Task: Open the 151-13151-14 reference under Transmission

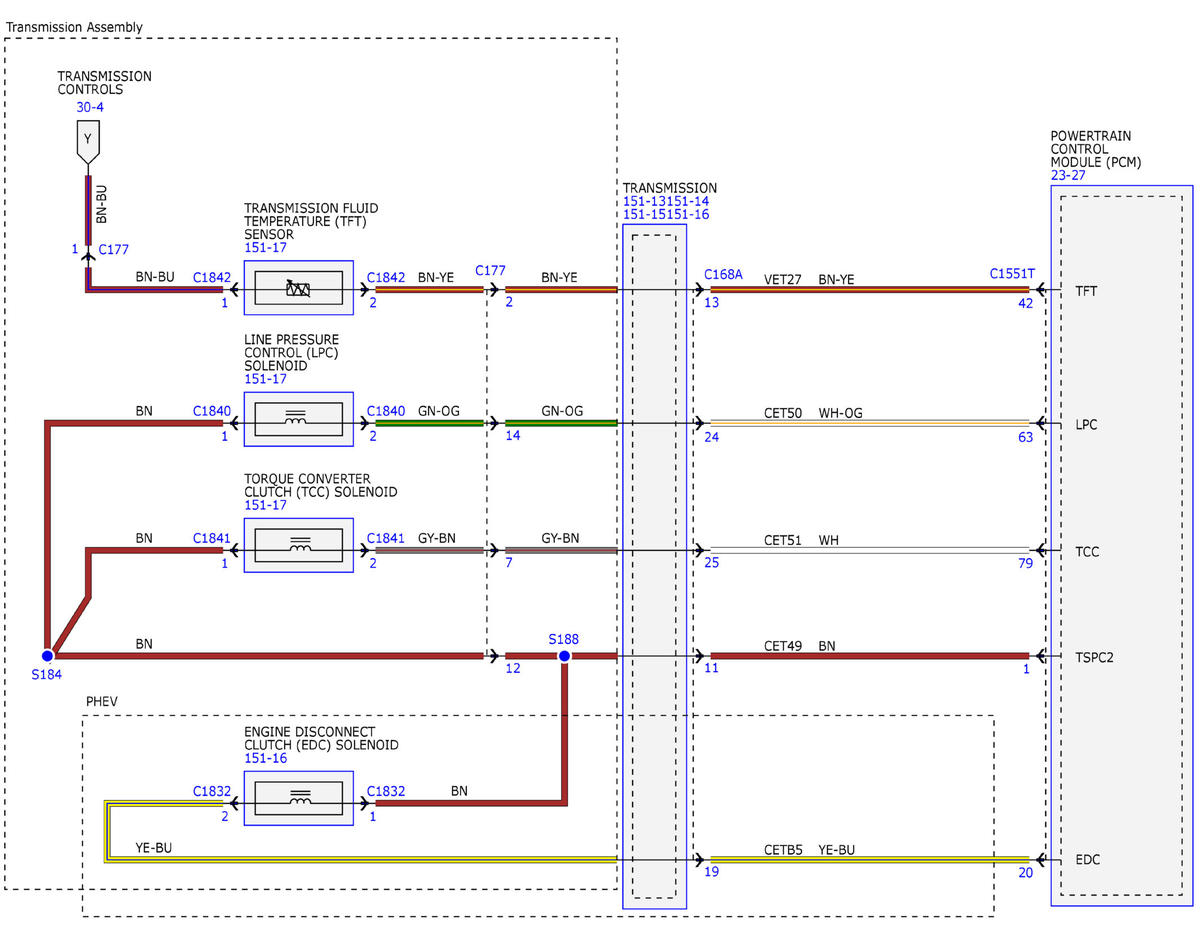Action: pos(666,201)
